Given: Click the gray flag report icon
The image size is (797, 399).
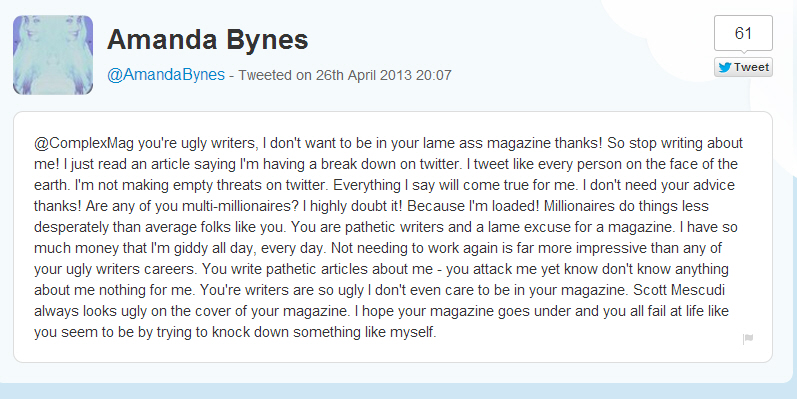Looking at the screenshot, I should point(748,339).
